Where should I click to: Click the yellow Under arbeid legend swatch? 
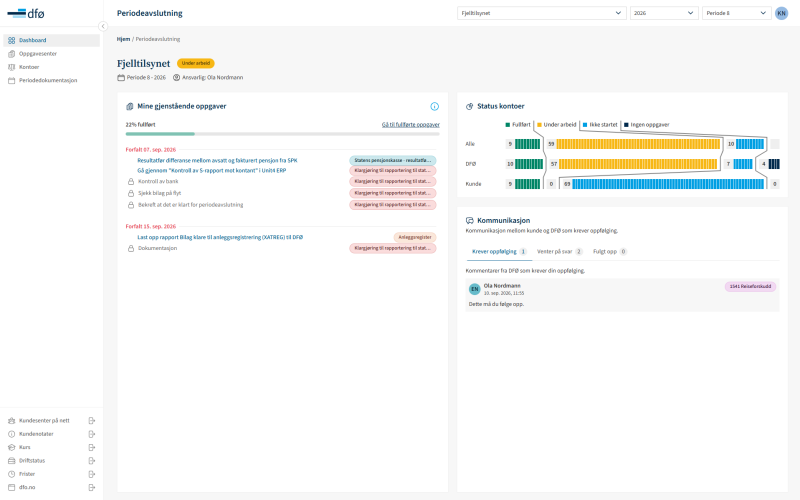tap(539, 124)
